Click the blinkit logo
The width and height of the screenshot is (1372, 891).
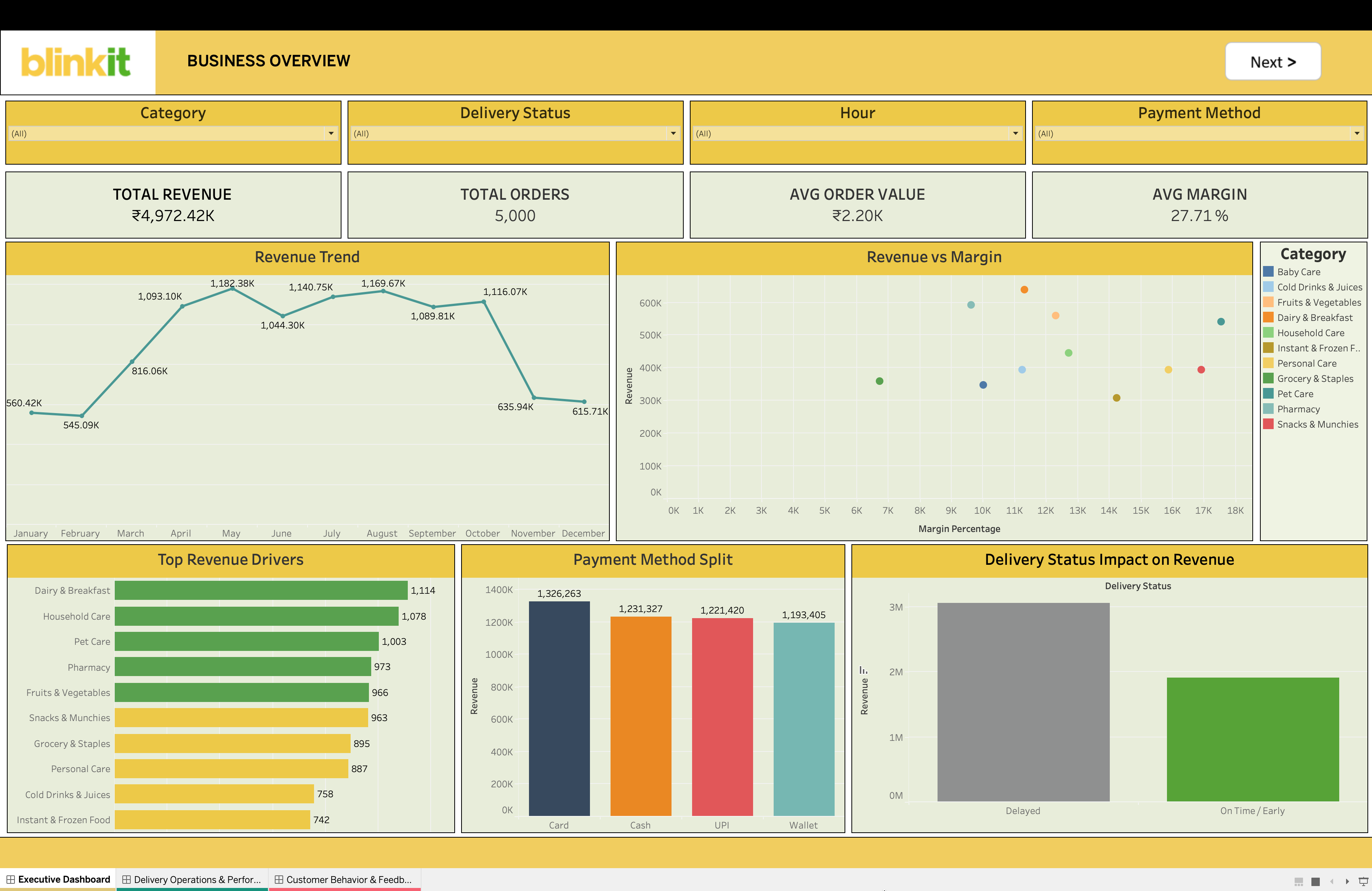point(76,62)
